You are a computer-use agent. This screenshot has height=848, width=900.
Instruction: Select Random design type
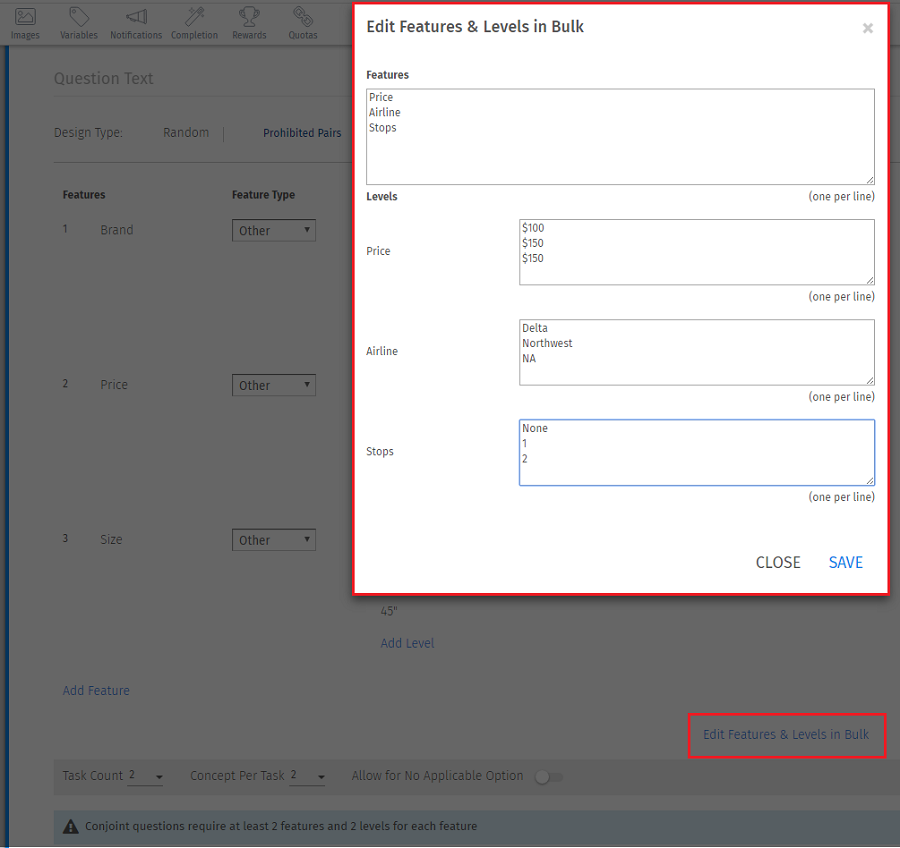click(186, 133)
